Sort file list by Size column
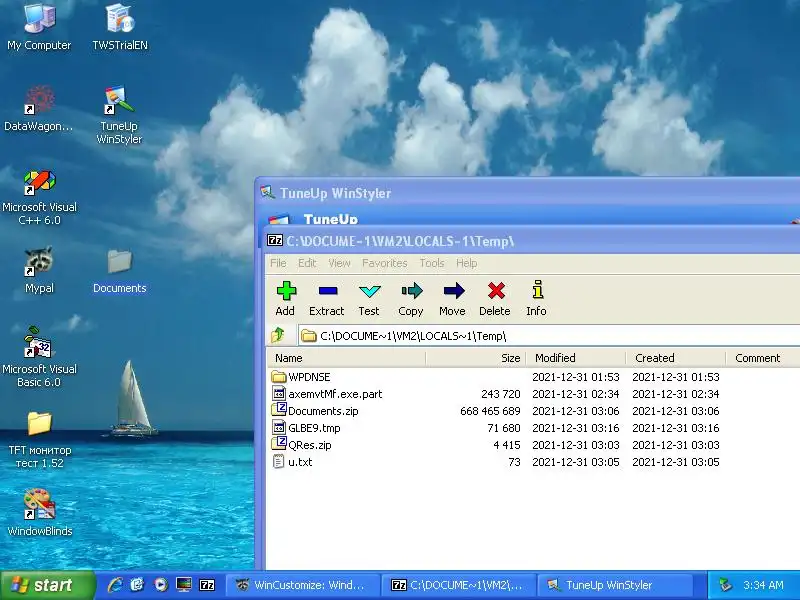 [x=476, y=358]
